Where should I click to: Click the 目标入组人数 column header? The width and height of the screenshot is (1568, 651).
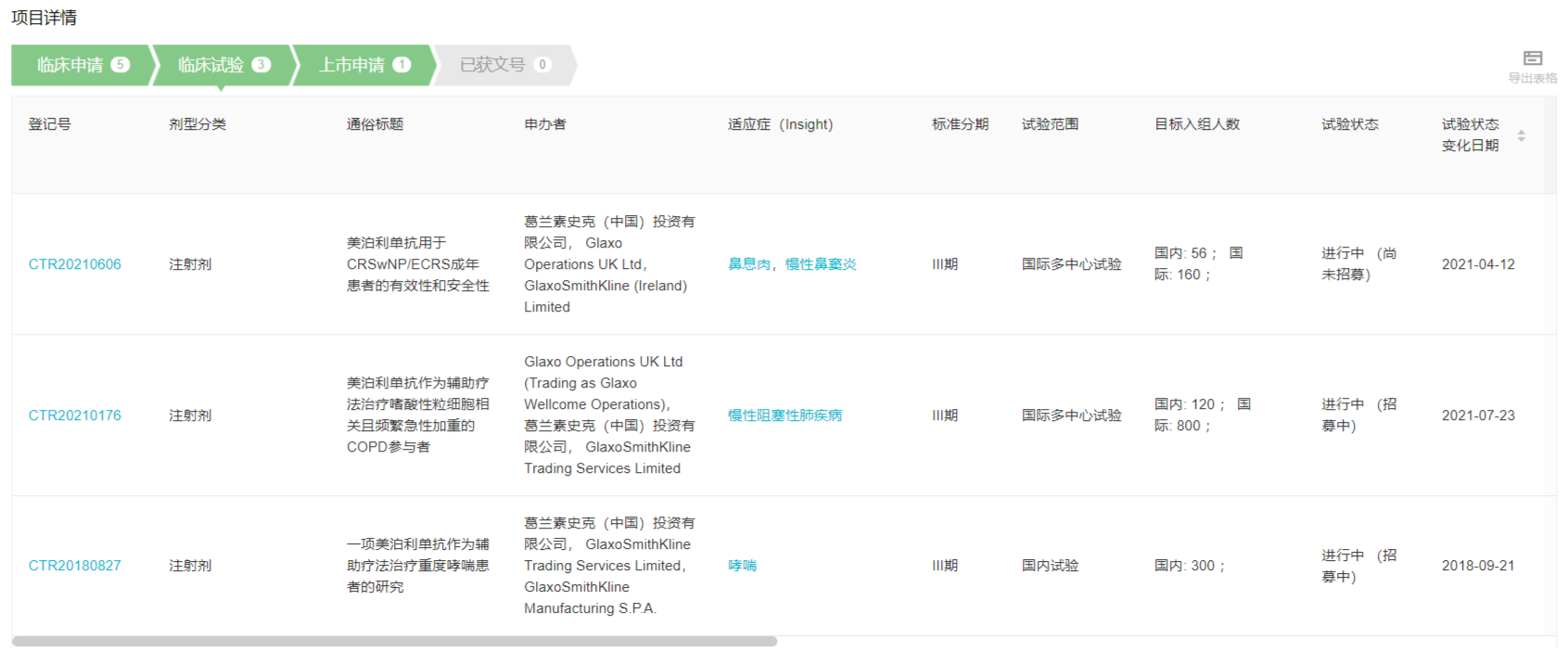[1196, 124]
